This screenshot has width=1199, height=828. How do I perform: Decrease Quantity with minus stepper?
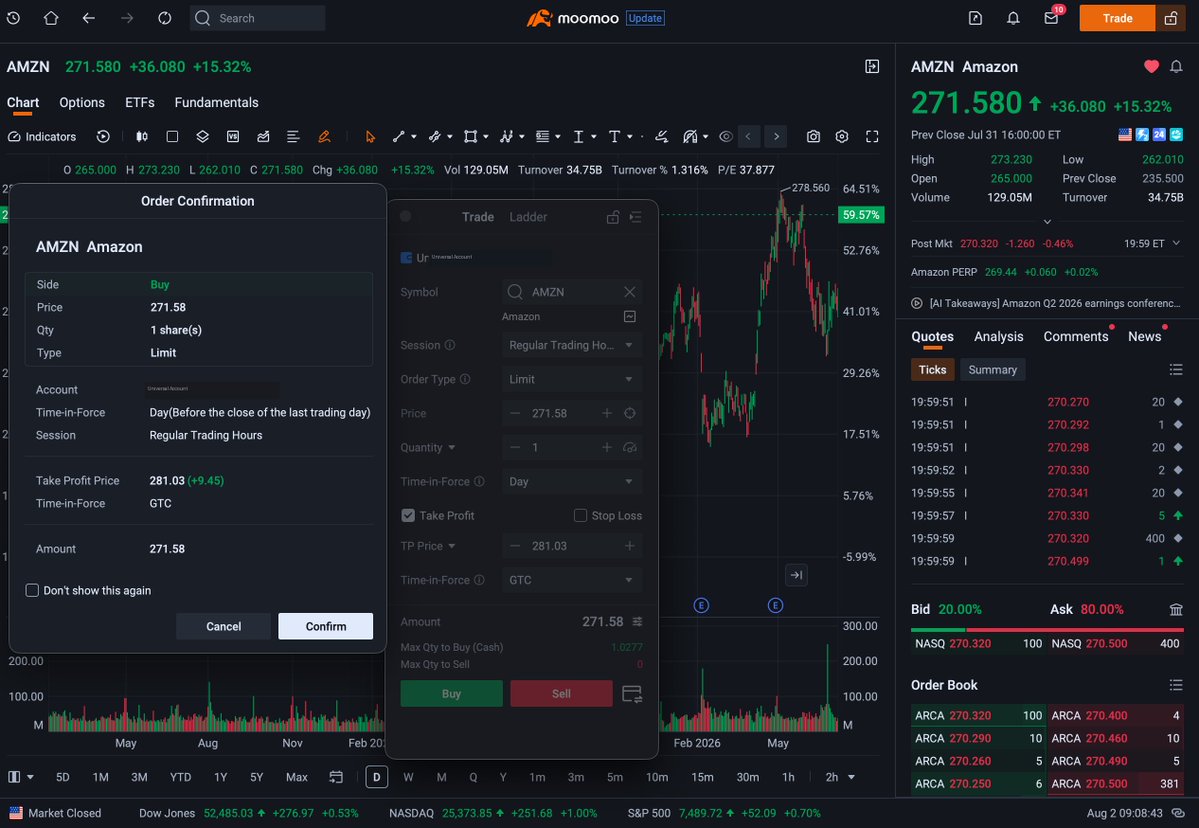[x=515, y=447]
